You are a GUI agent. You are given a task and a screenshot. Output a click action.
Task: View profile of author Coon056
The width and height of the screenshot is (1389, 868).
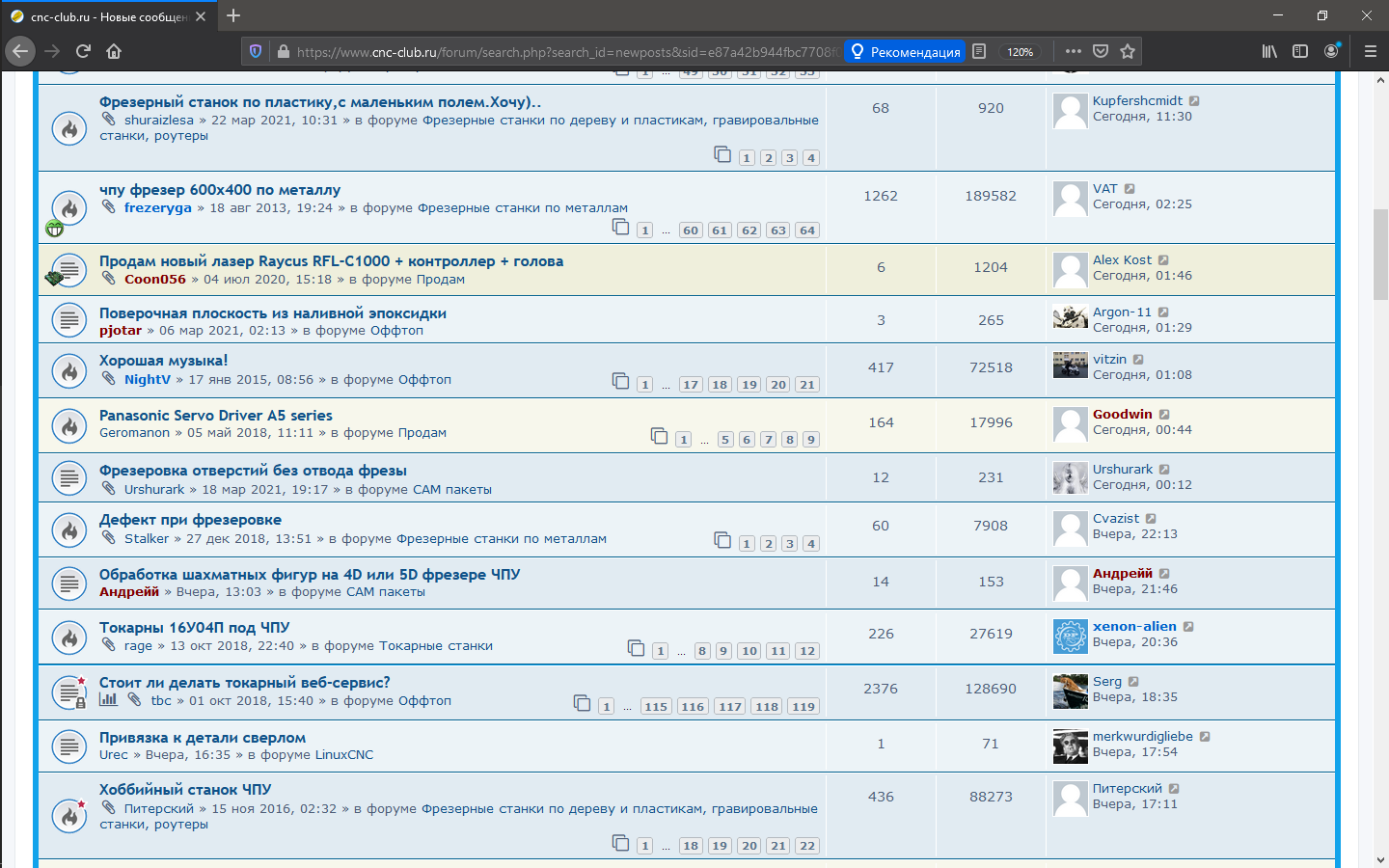click(155, 280)
